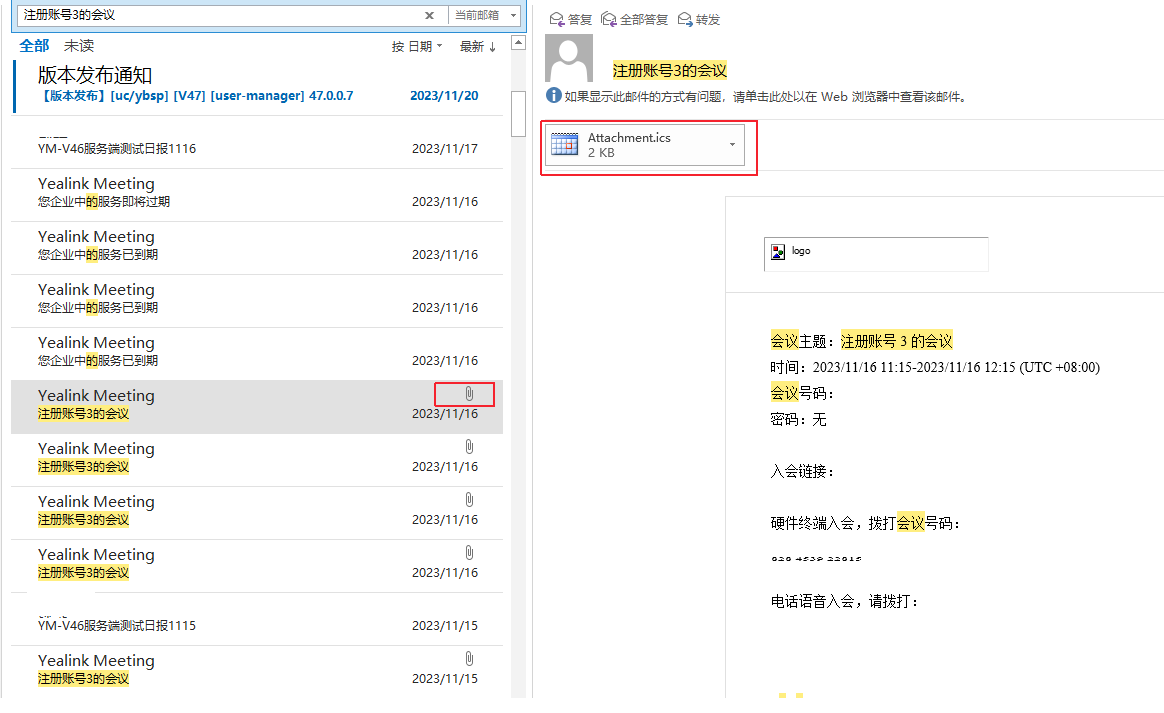Open the 当前邮箱 search scope dropdown
The height and width of the screenshot is (713, 1164).
coord(485,15)
